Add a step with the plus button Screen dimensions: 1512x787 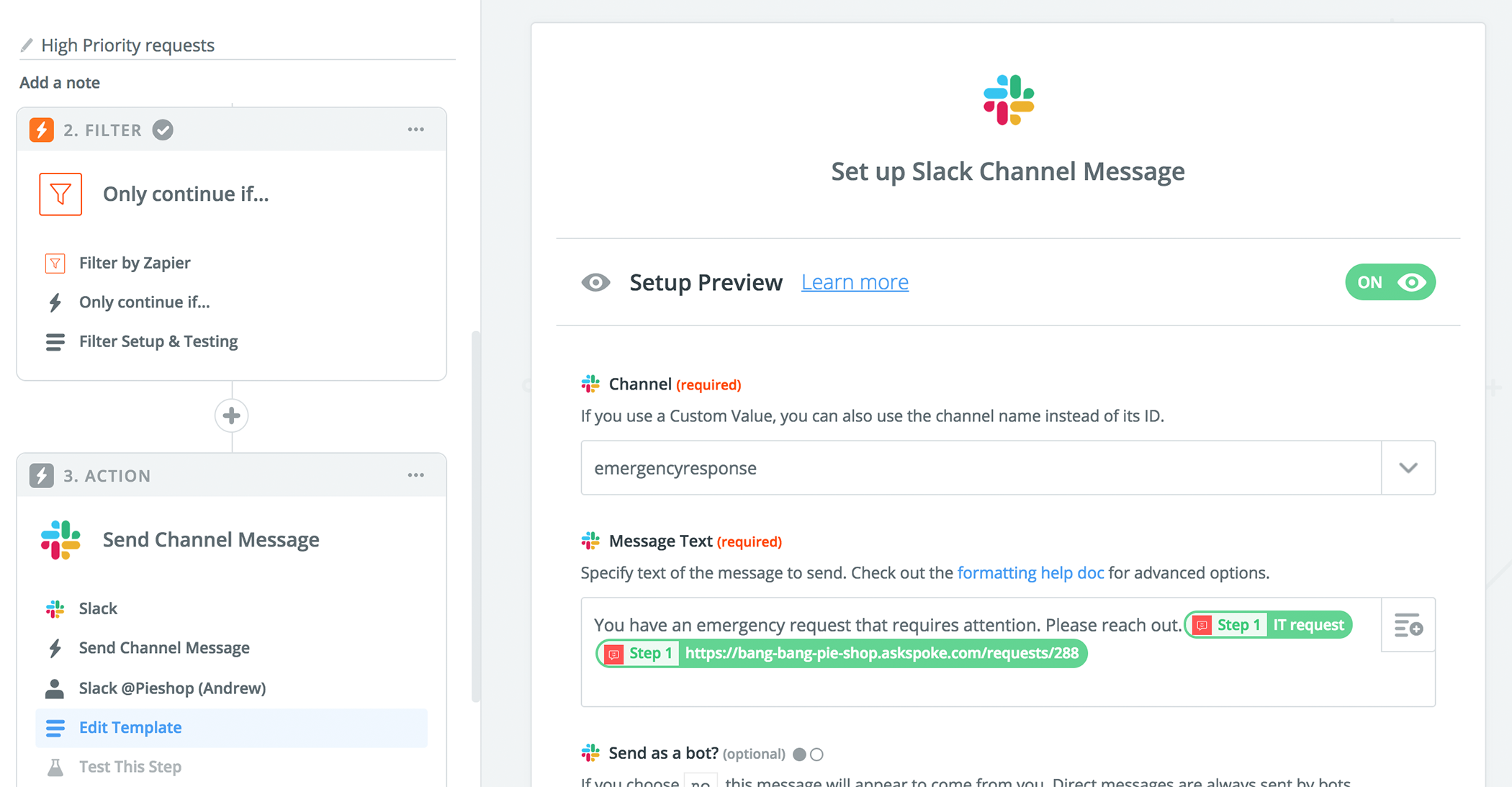(232, 415)
